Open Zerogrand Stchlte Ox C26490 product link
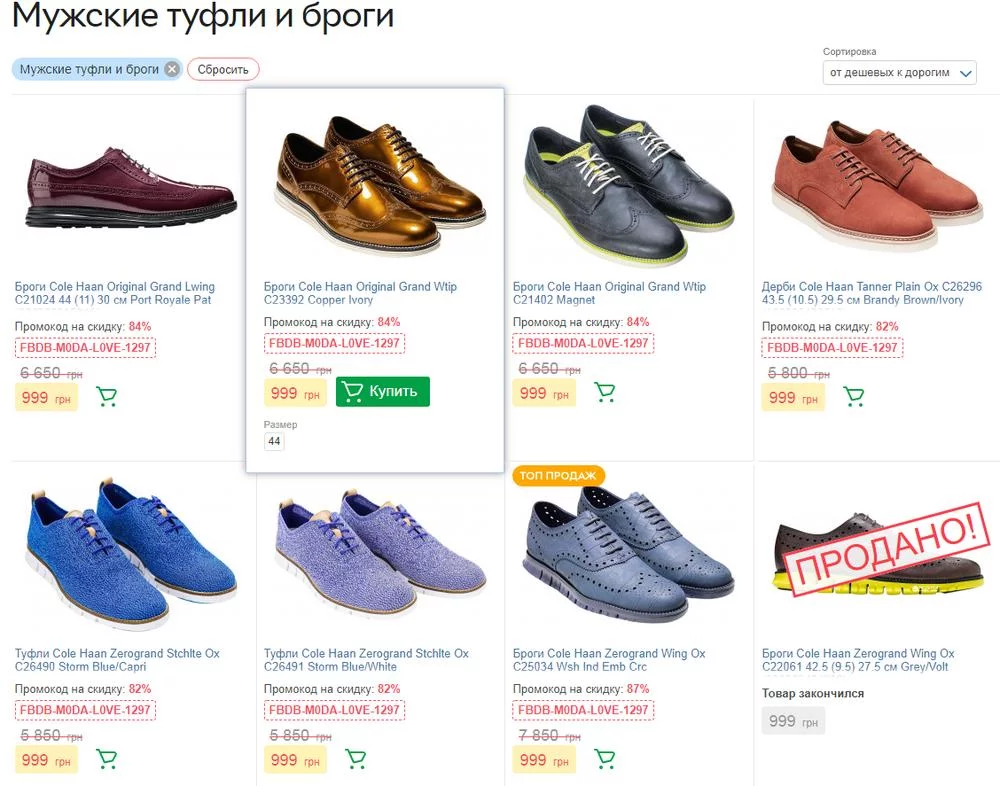This screenshot has width=1000, height=786. [117, 660]
